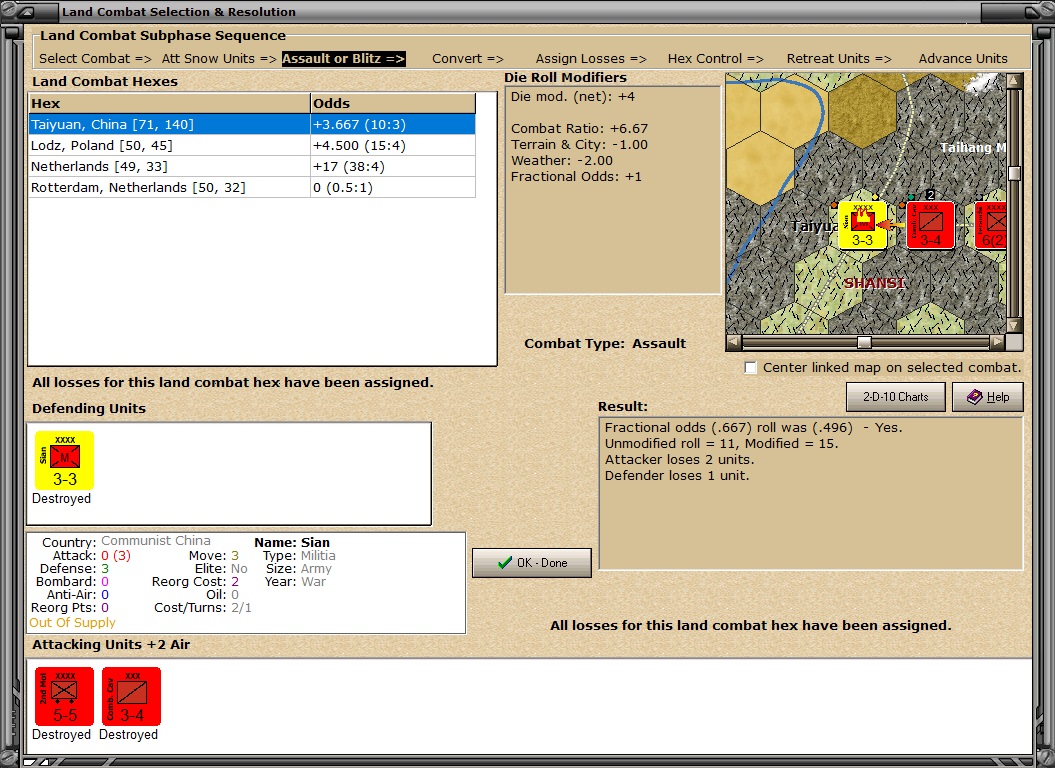The image size is (1055, 768).
Task: Click the purple book icon on Help button
Action: pos(974,397)
